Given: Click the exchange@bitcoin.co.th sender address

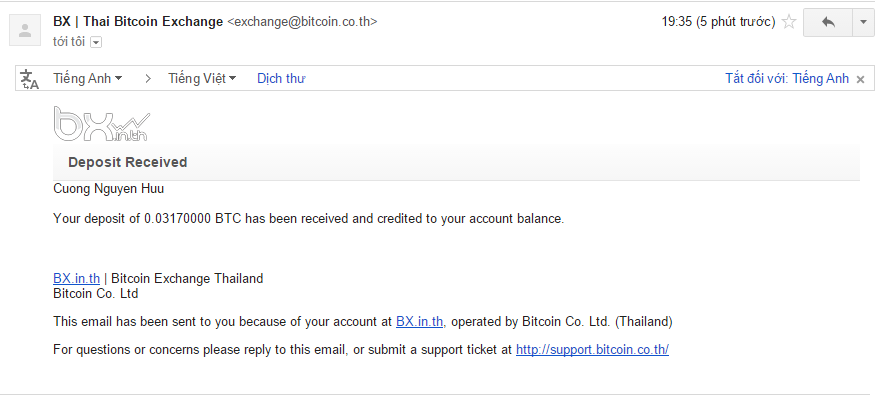Looking at the screenshot, I should [303, 22].
